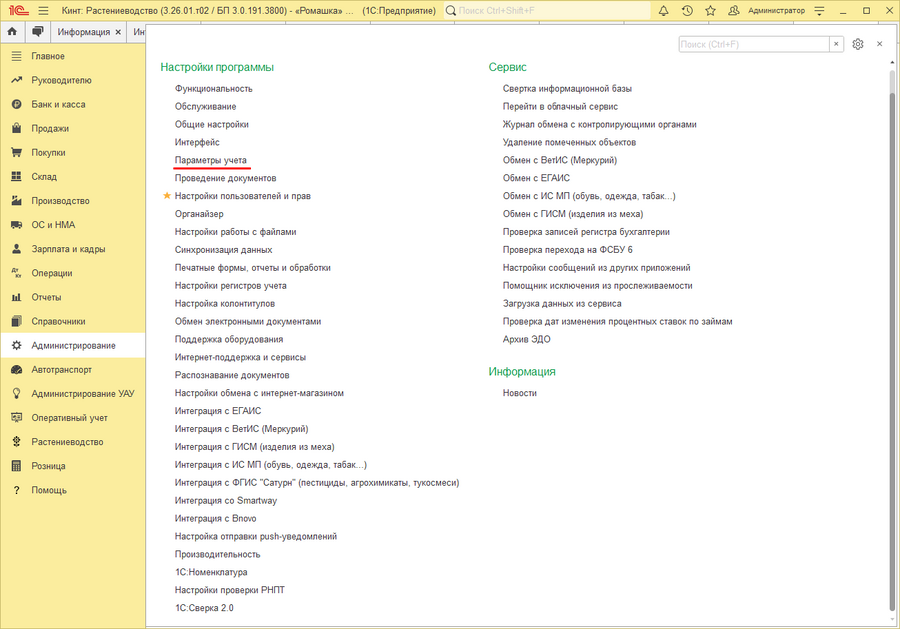Clear the menu search field with the x
900x629 pixels.
836,44
